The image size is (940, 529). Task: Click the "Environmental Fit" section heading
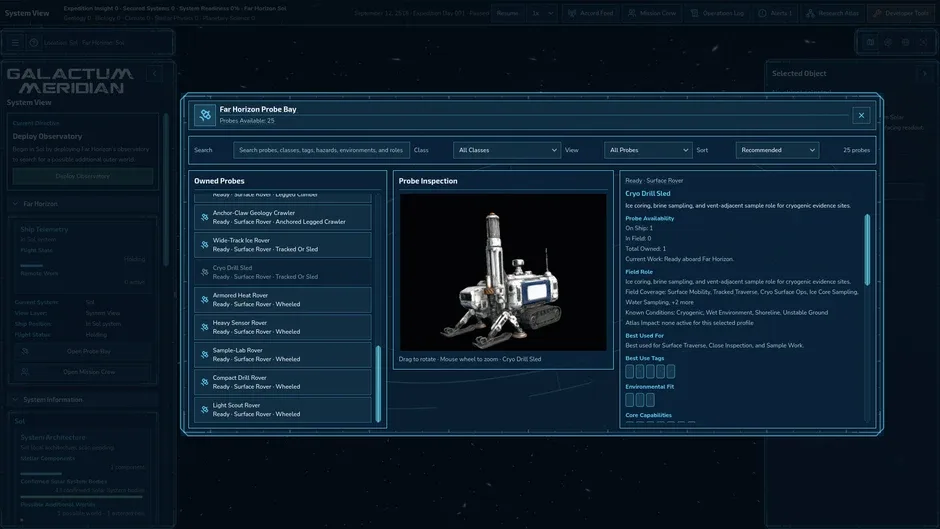649,387
